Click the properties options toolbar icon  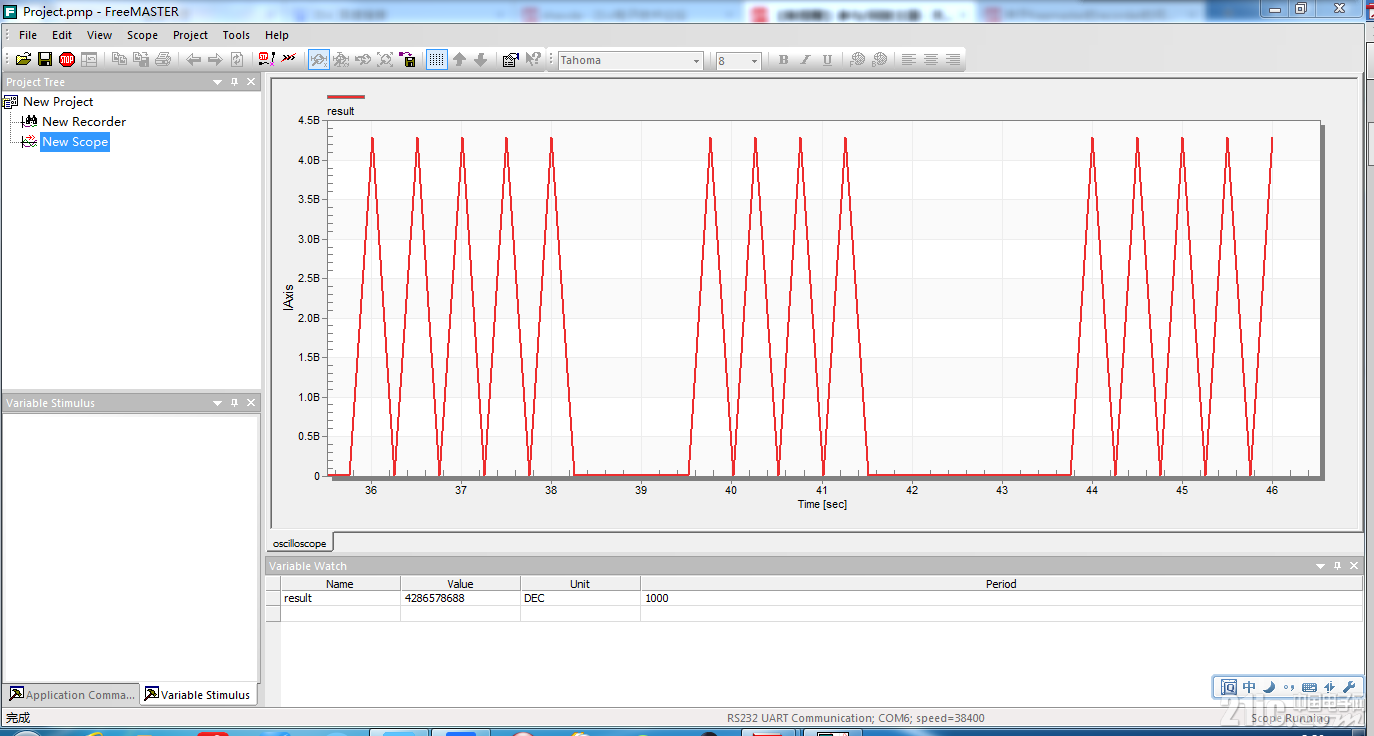(510, 60)
